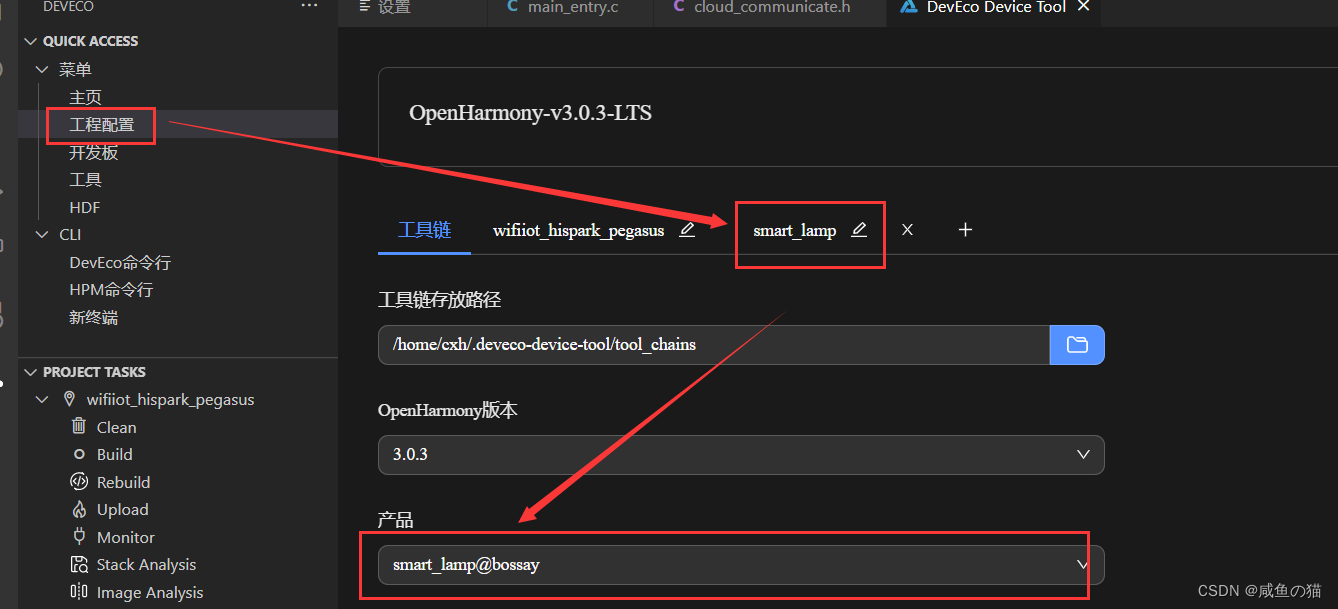The width and height of the screenshot is (1338, 609).
Task: Click the Upload flame icon
Action: pos(79,509)
